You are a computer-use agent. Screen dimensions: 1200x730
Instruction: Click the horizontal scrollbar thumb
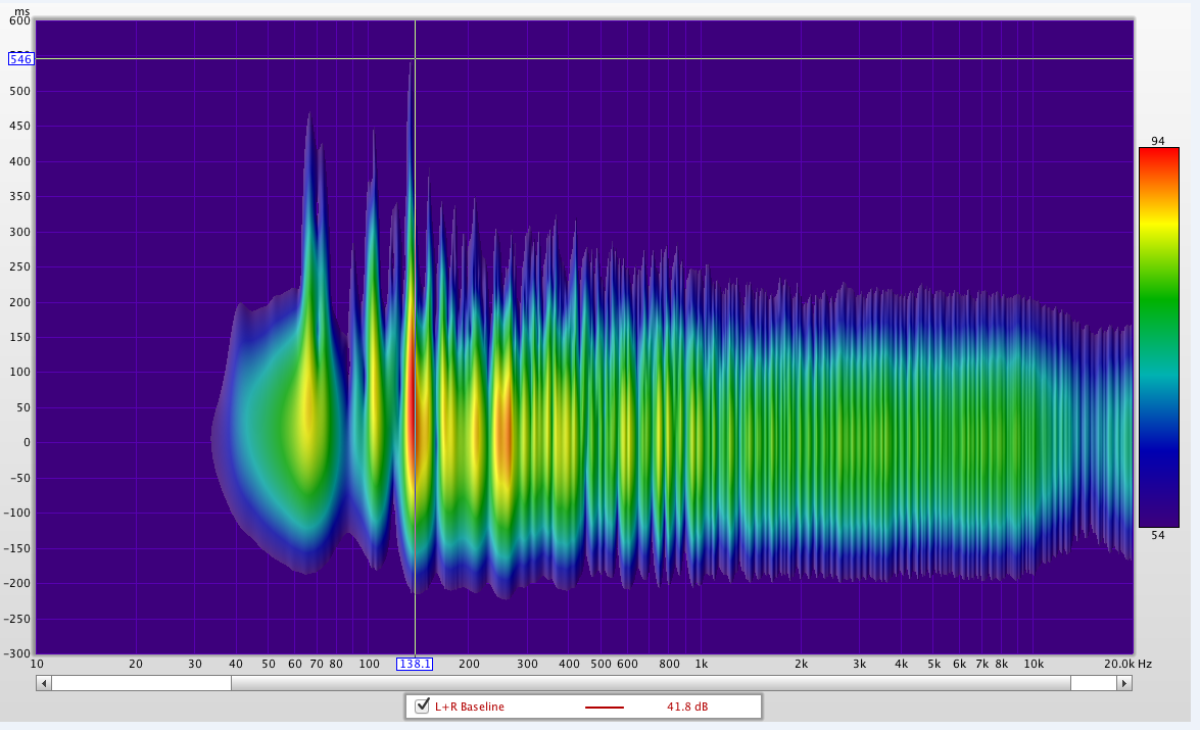pyautogui.click(x=650, y=683)
